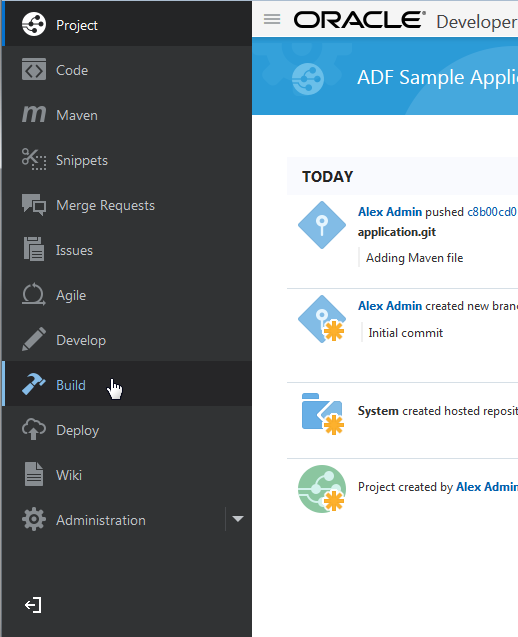This screenshot has width=518, height=637.
Task: Click the Project icon in sidebar
Action: click(x=34, y=24)
